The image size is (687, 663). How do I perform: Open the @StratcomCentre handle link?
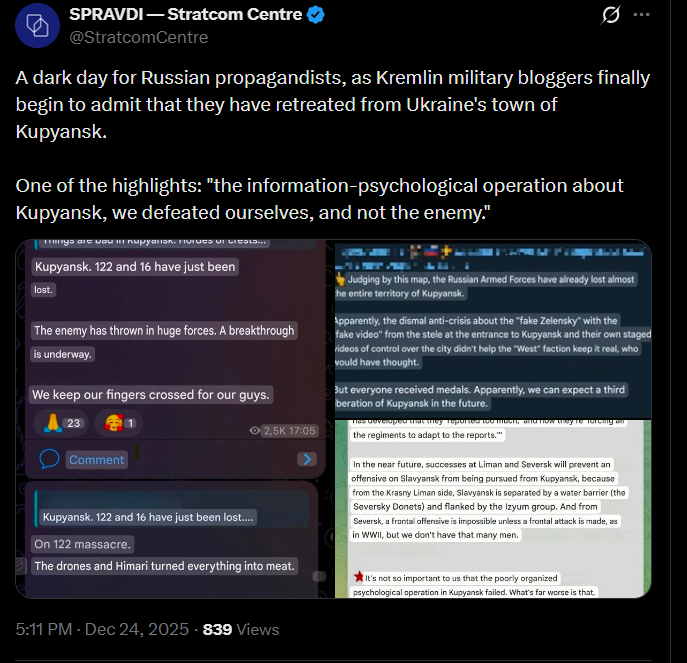(138, 37)
